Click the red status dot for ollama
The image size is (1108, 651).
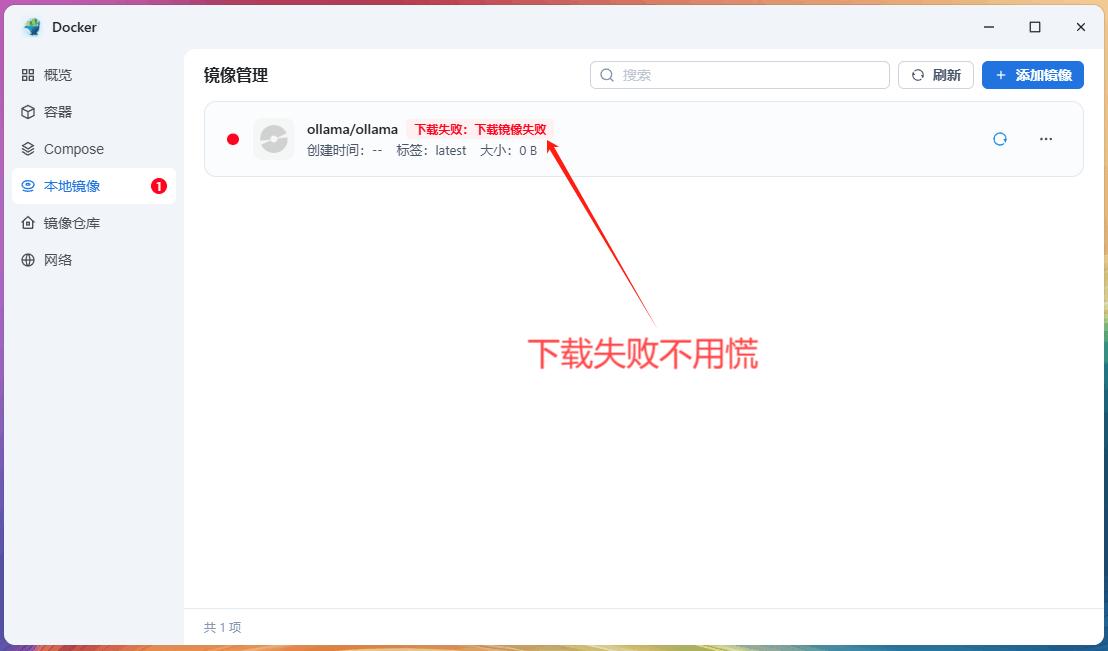233,139
